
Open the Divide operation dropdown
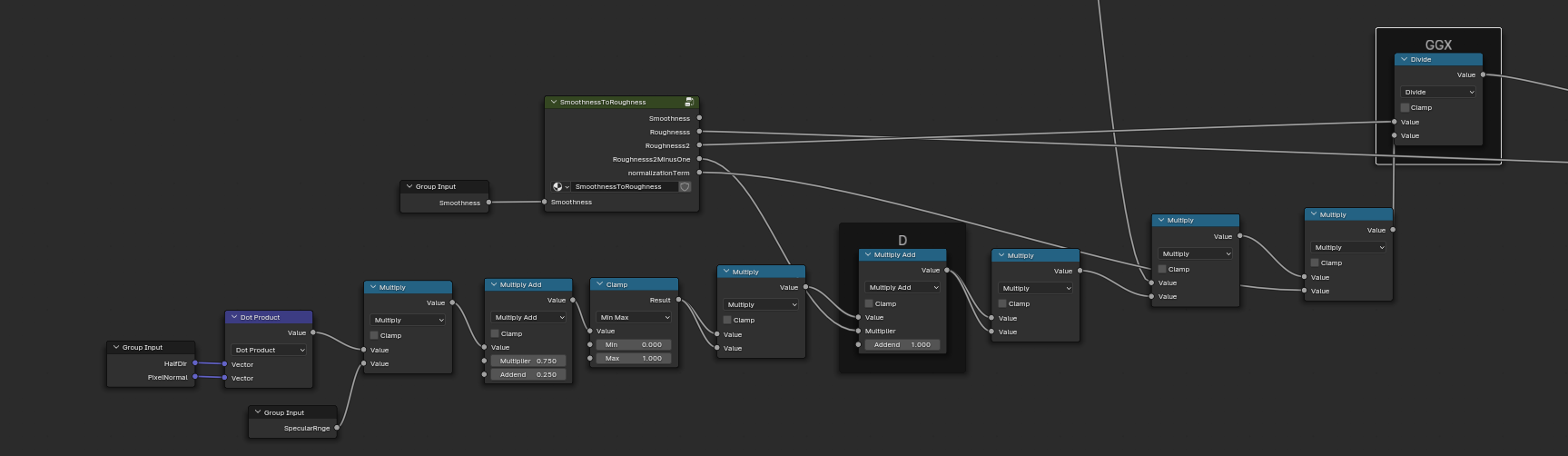[1438, 93]
